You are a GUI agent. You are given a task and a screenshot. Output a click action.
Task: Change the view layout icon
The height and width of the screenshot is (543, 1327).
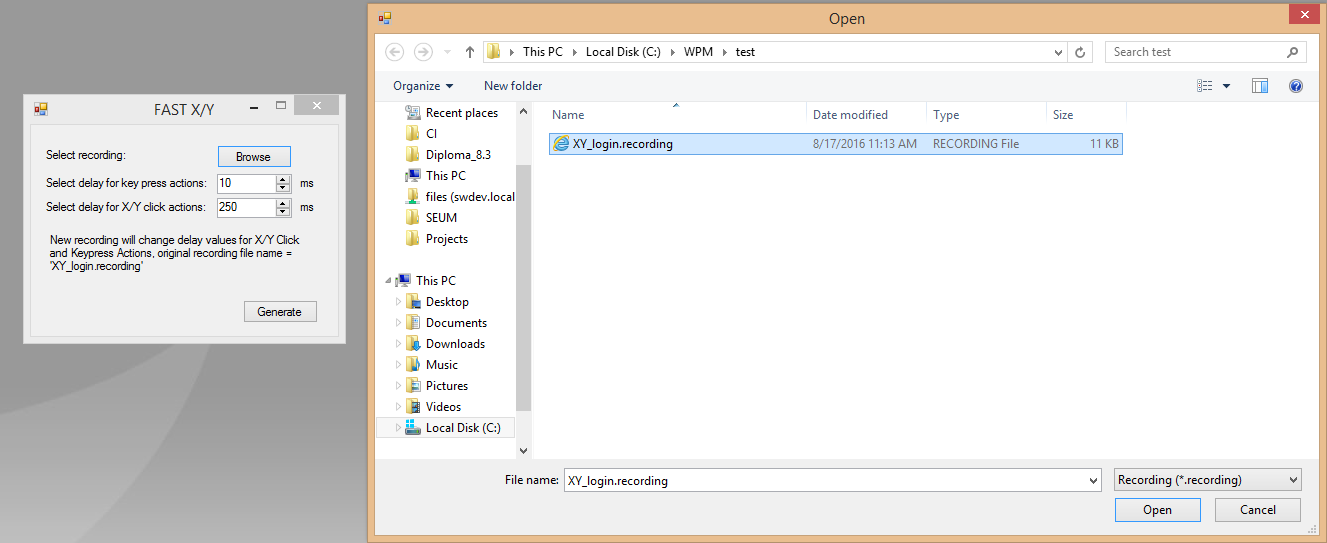click(1205, 86)
